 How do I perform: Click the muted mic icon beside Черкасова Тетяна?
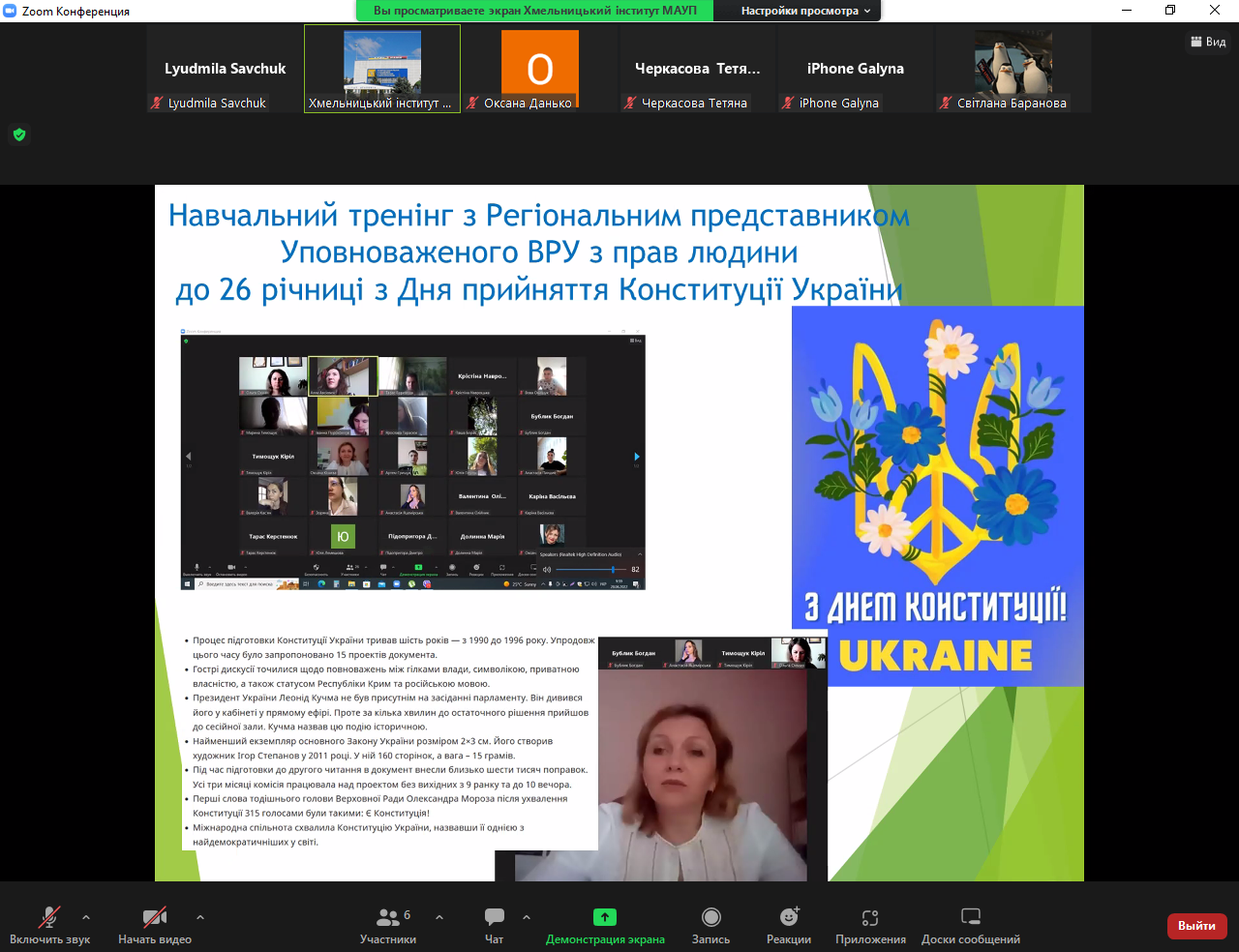[630, 103]
